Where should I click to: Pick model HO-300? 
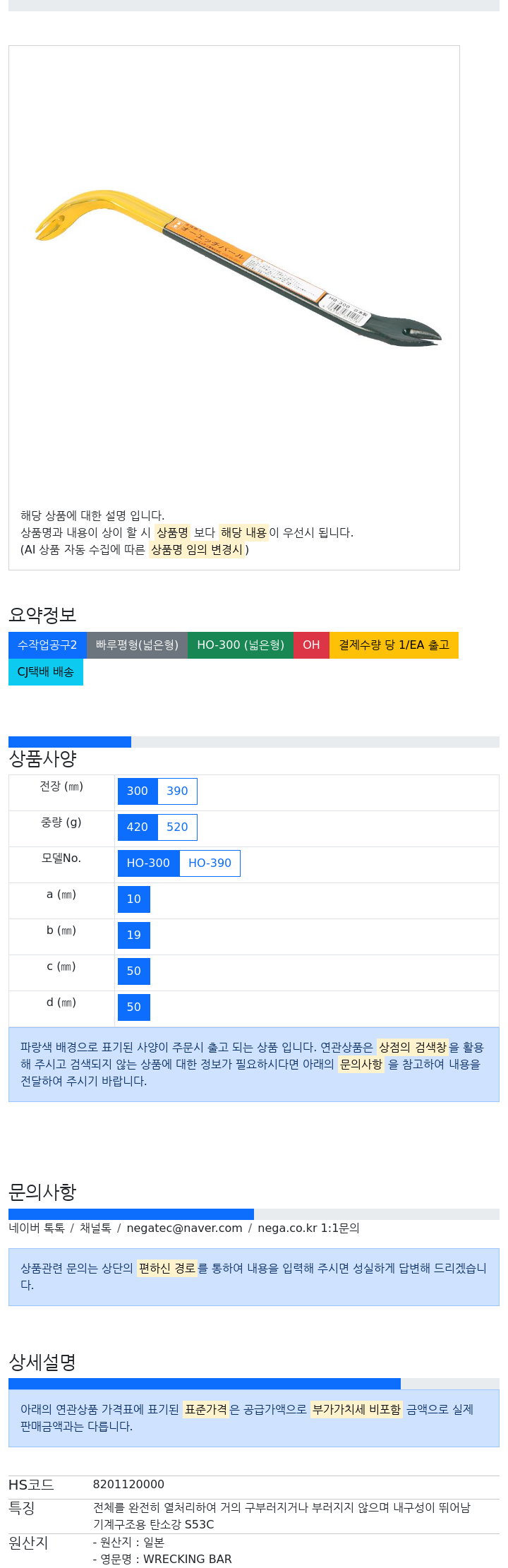click(148, 863)
